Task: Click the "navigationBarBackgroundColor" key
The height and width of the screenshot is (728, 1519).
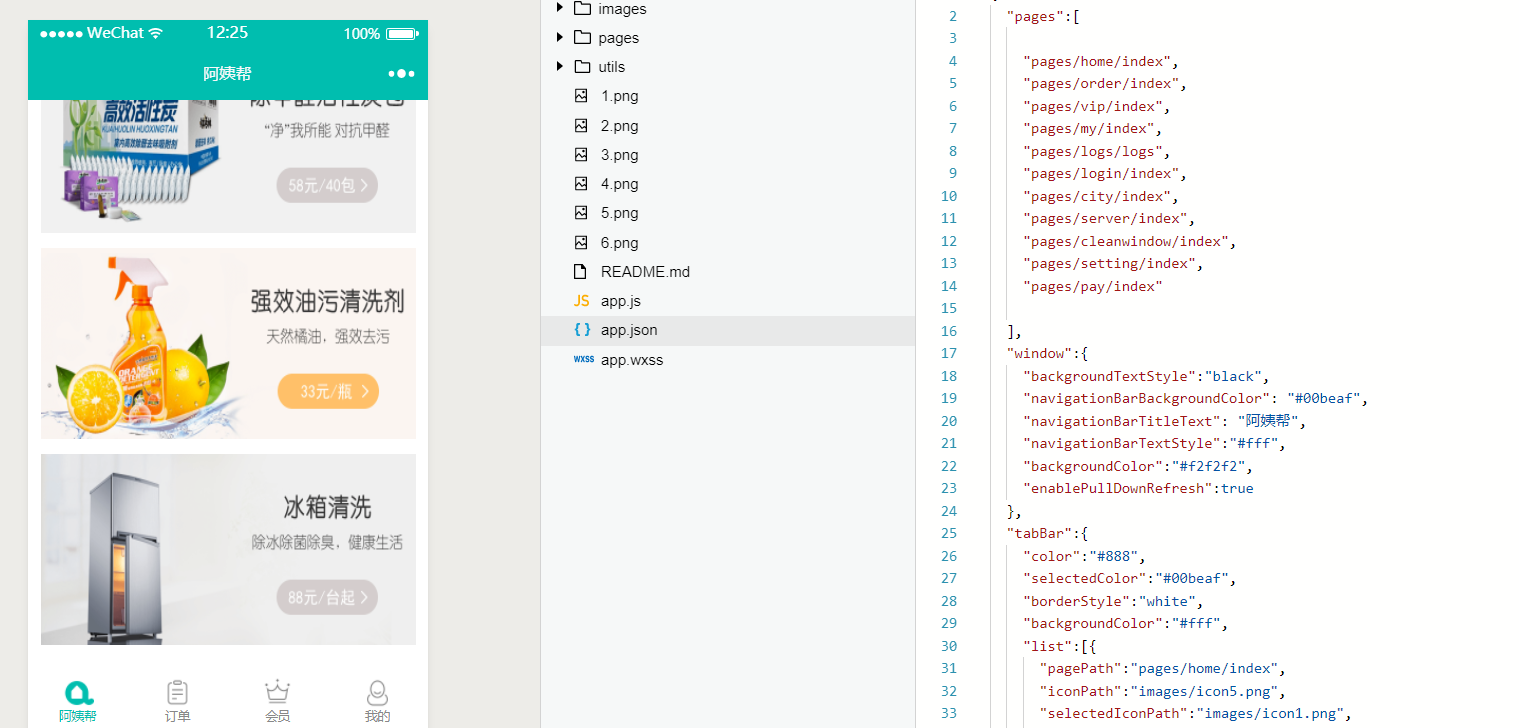Action: pos(1146,398)
